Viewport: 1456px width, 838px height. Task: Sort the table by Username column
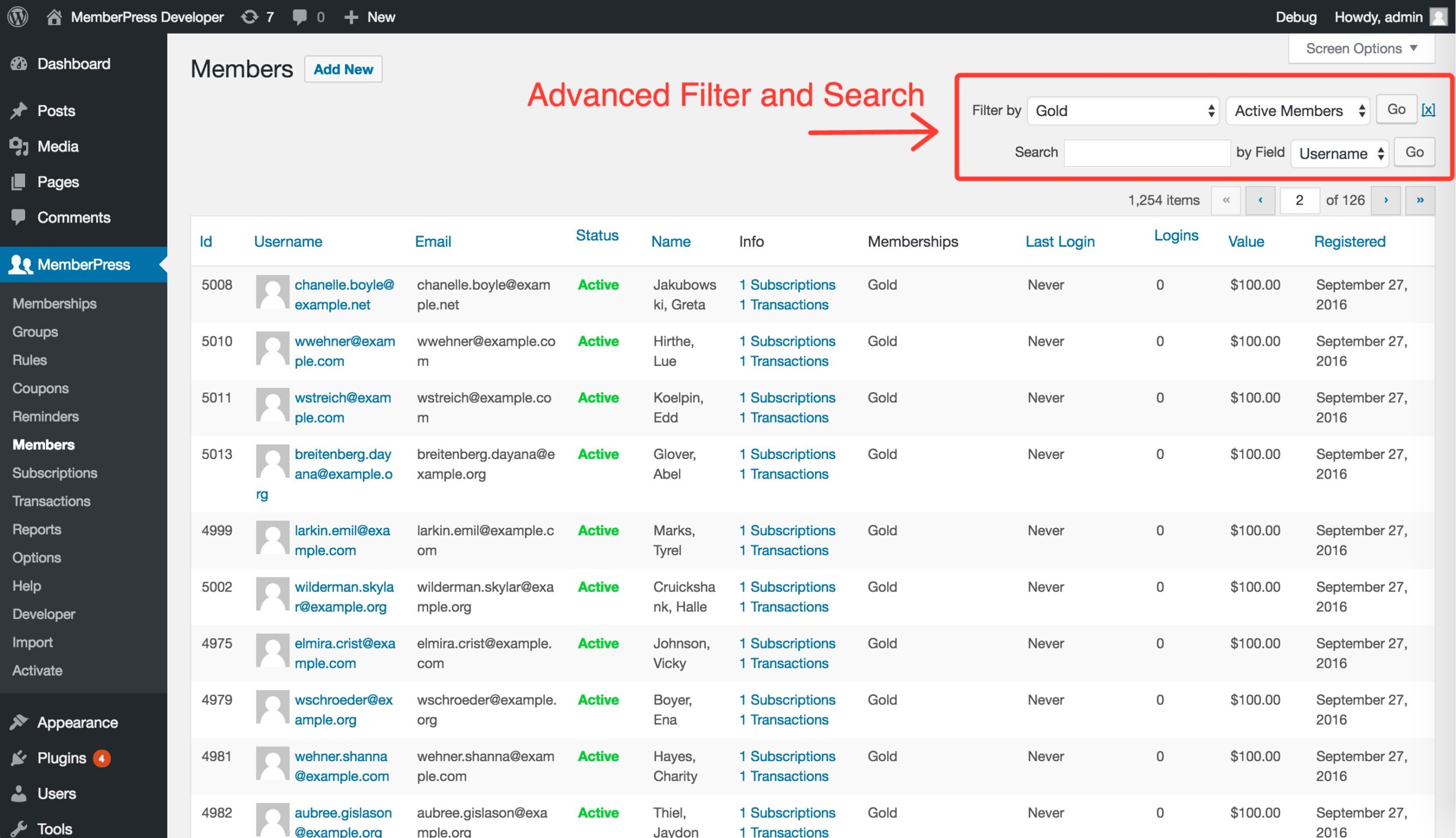coord(288,241)
